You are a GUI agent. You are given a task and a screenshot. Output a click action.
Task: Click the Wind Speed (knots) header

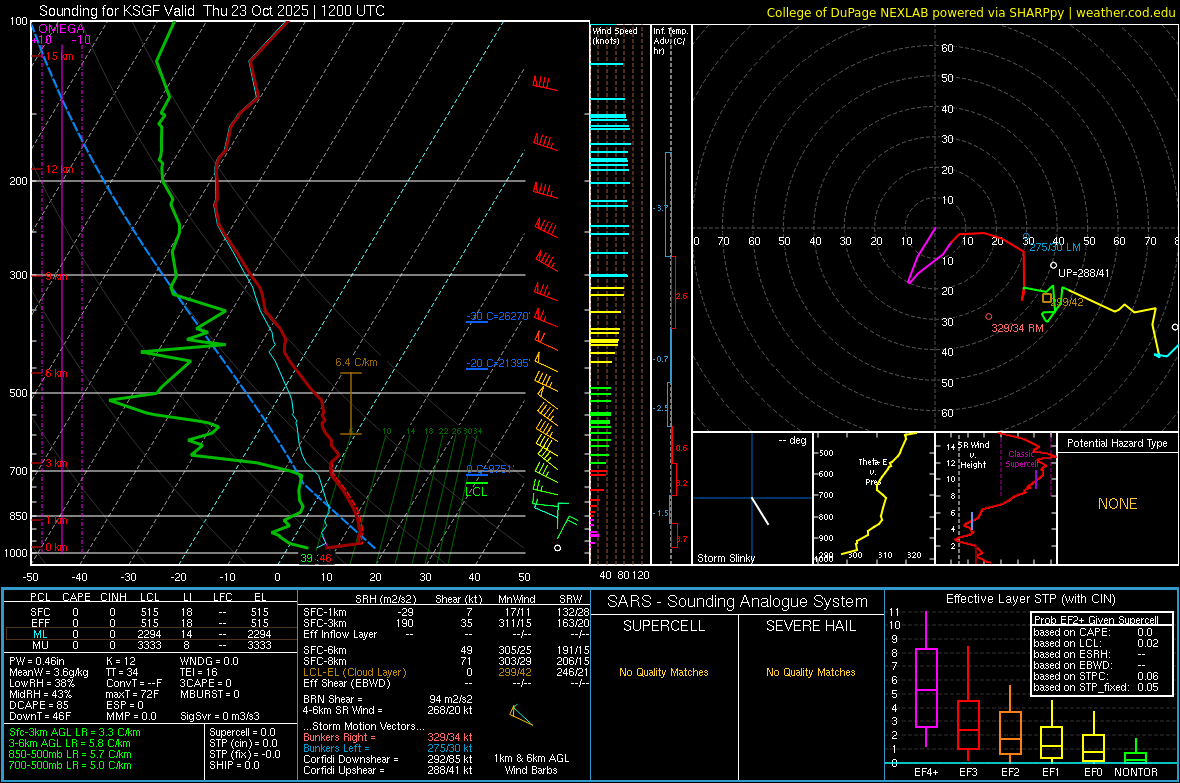[x=615, y=35]
